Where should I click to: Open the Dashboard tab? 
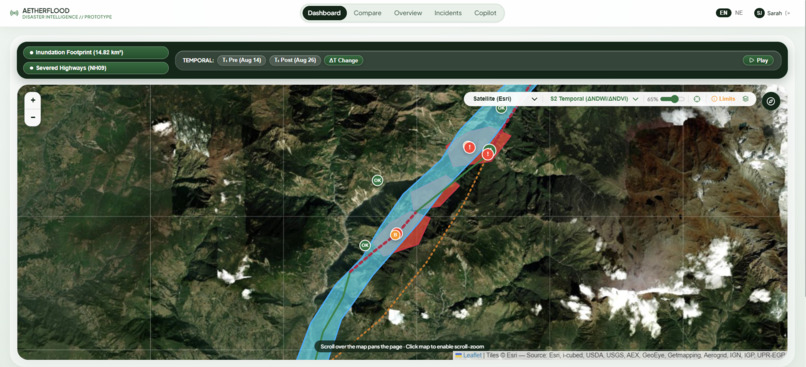[x=324, y=13]
